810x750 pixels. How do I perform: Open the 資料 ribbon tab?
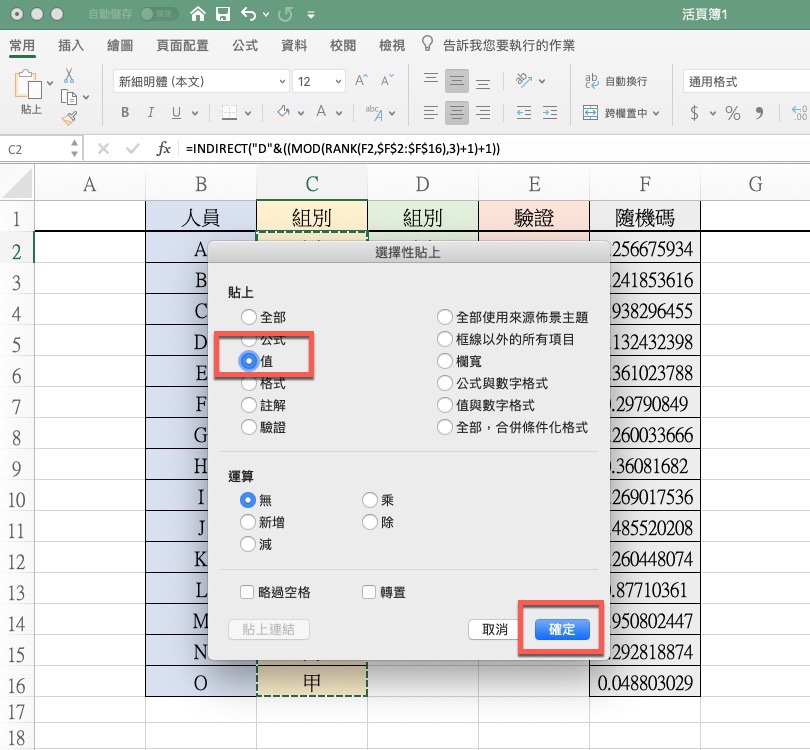point(294,45)
